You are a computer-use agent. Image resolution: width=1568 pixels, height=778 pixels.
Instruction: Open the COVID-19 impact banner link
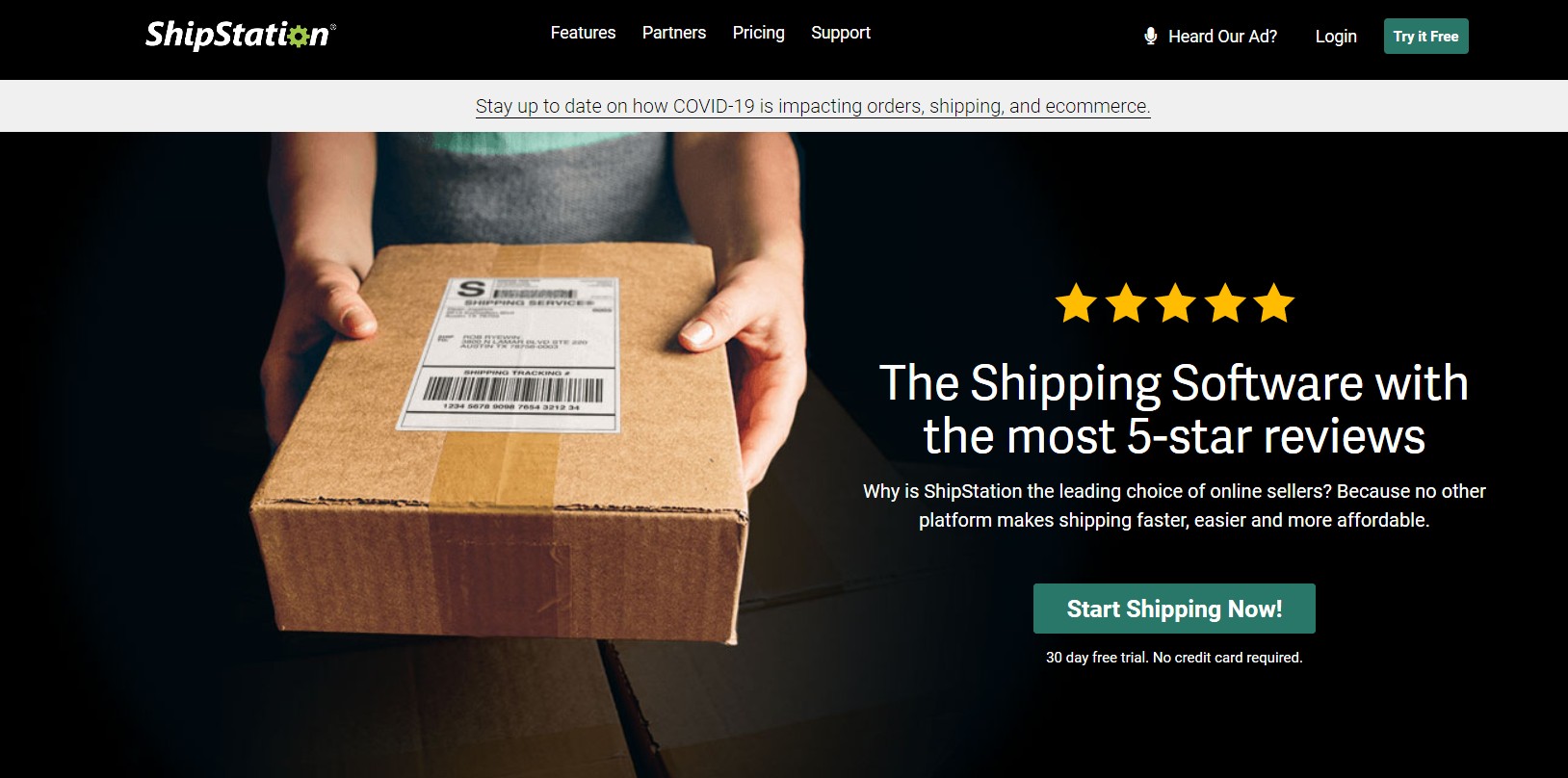[813, 106]
